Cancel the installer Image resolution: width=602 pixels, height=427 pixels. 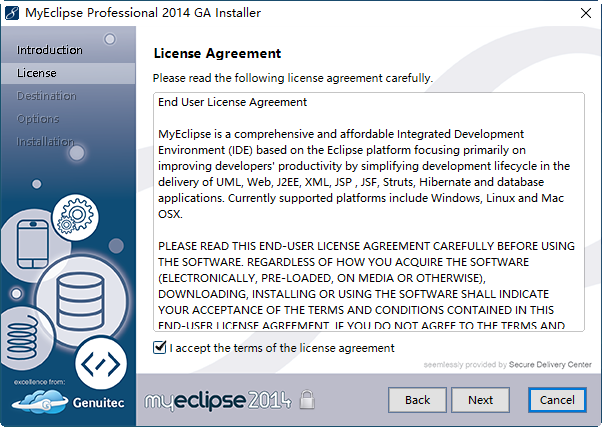point(557,400)
